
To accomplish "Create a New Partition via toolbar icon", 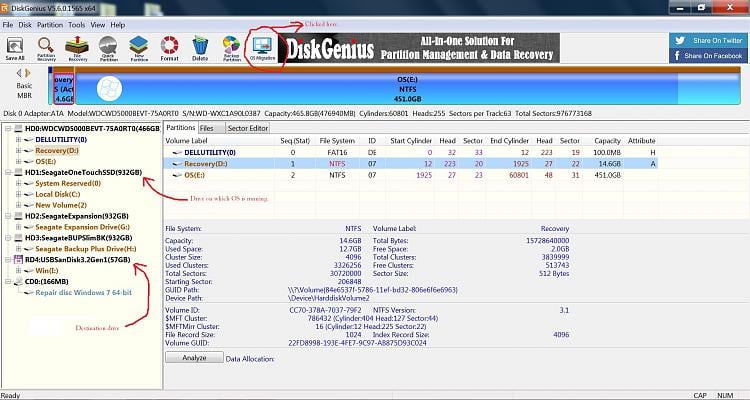I will [x=139, y=49].
